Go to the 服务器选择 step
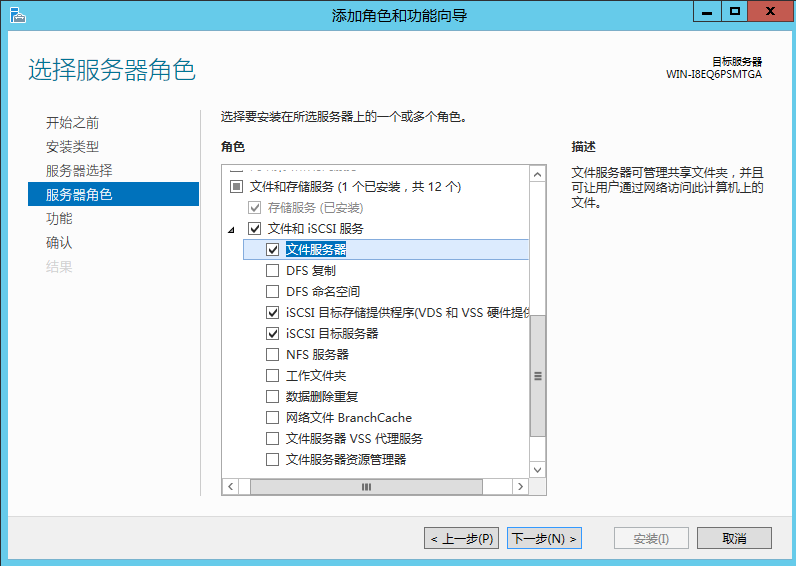 [x=79, y=171]
